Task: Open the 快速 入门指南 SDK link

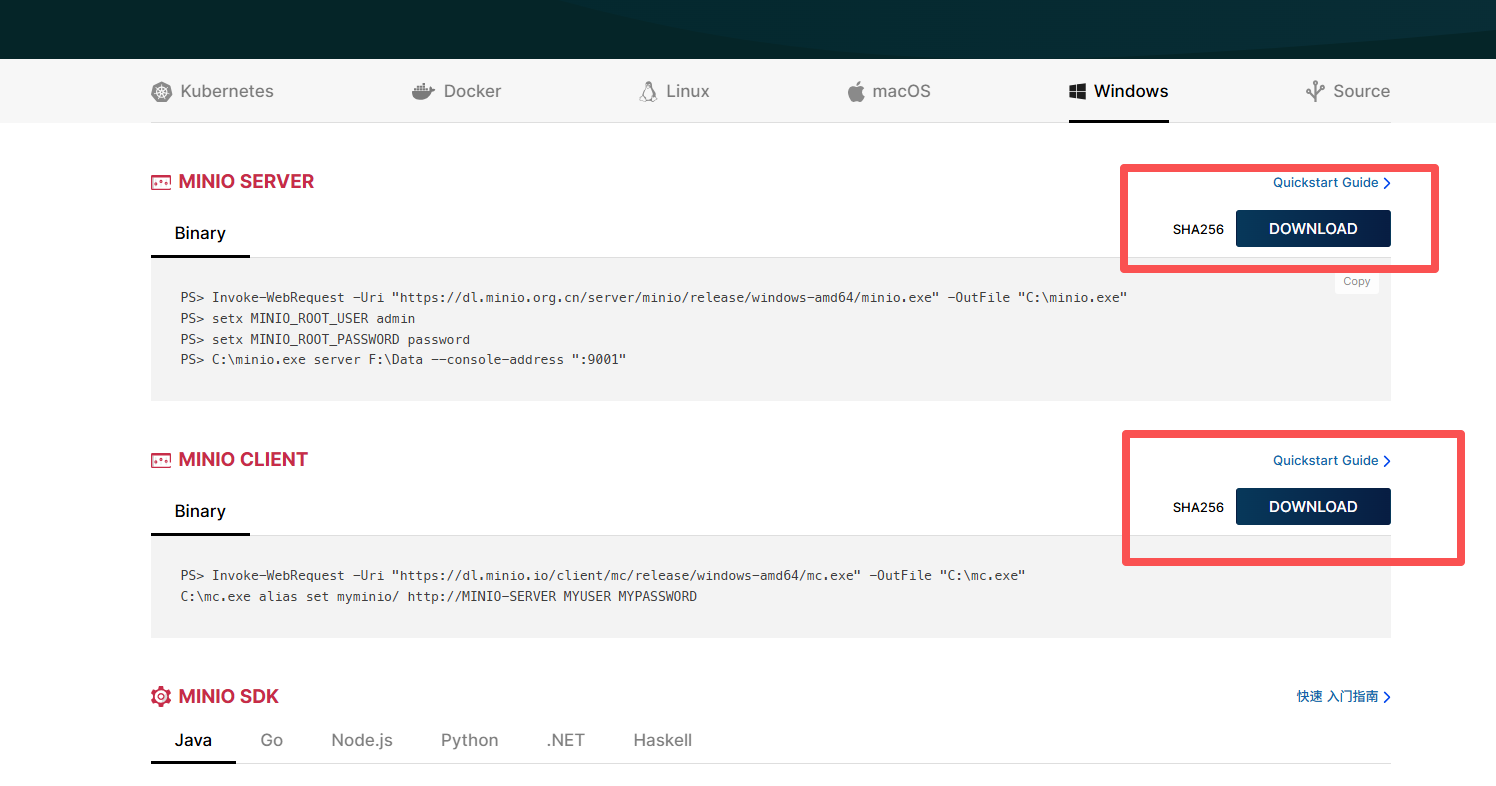Action: click(x=1344, y=697)
